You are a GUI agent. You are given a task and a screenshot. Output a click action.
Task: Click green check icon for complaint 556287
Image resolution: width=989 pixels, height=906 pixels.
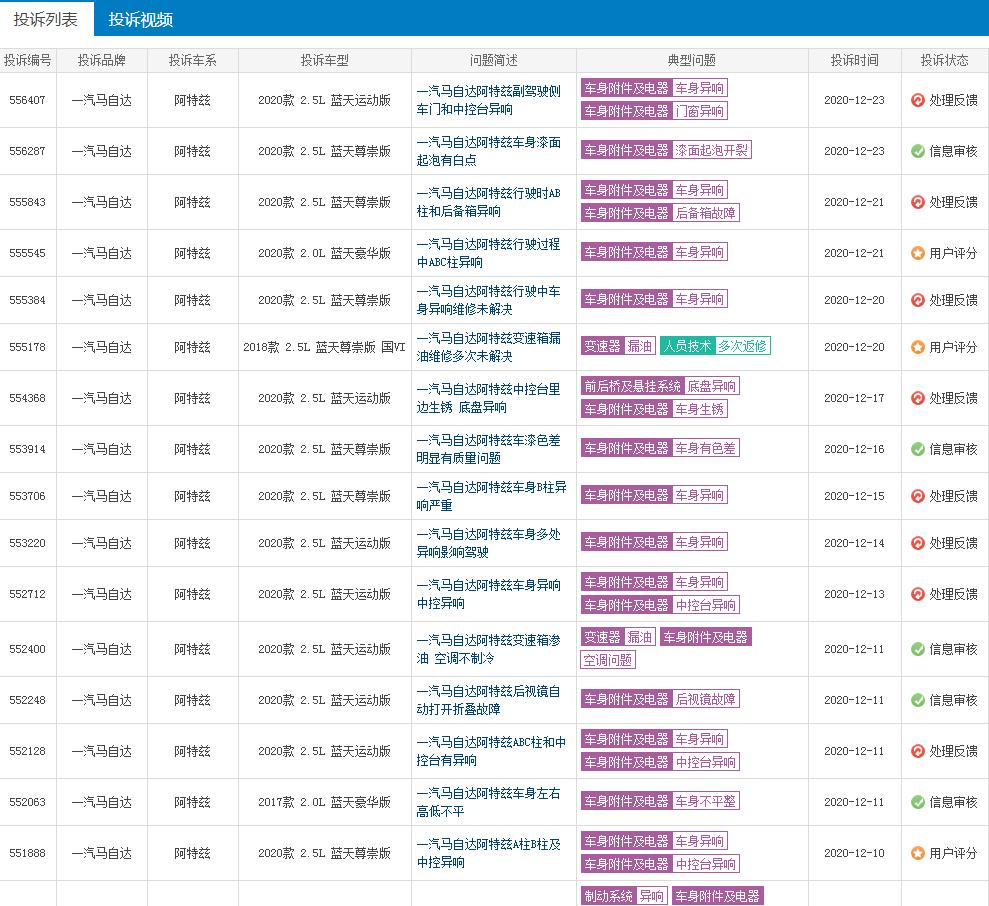(917, 151)
